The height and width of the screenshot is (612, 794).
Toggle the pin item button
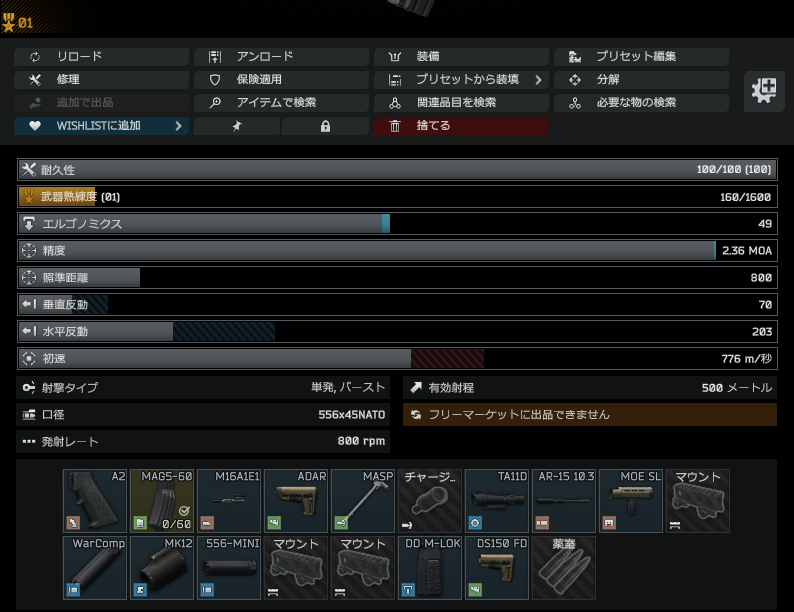pyautogui.click(x=237, y=126)
